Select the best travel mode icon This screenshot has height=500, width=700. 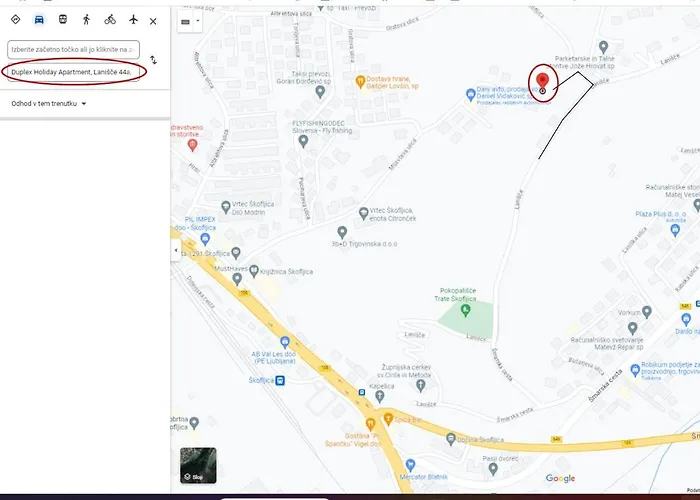(x=15, y=19)
